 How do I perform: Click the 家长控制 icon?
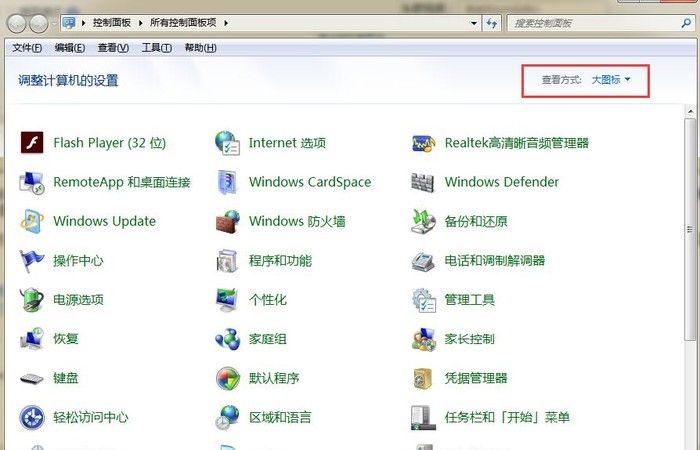click(423, 339)
